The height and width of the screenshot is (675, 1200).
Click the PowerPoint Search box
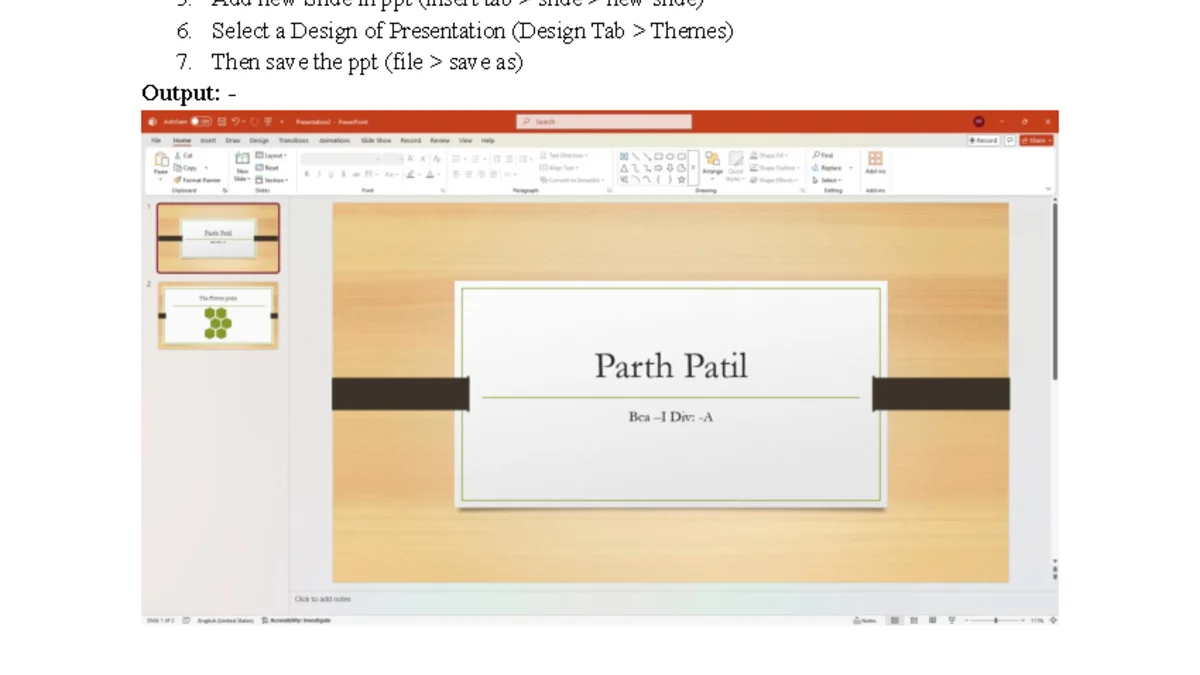[x=604, y=122]
